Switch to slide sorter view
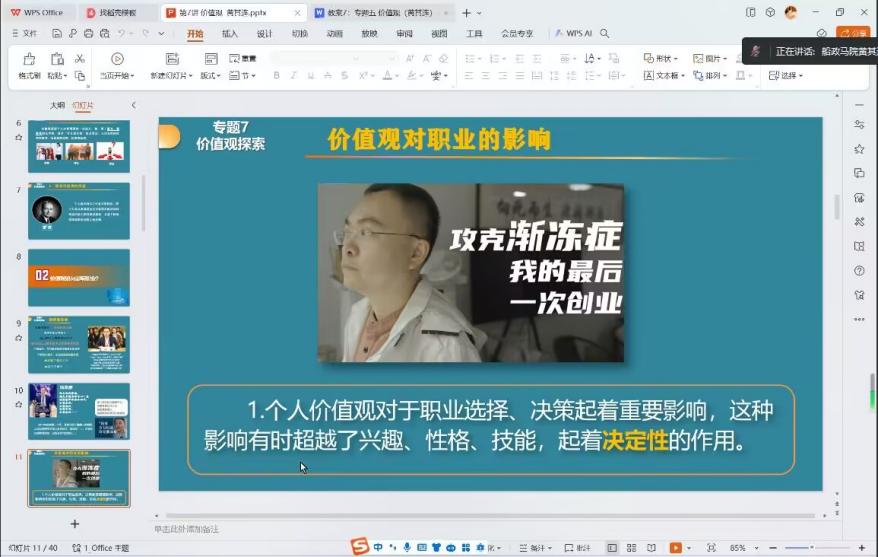The width and height of the screenshot is (878, 557). [x=632, y=548]
